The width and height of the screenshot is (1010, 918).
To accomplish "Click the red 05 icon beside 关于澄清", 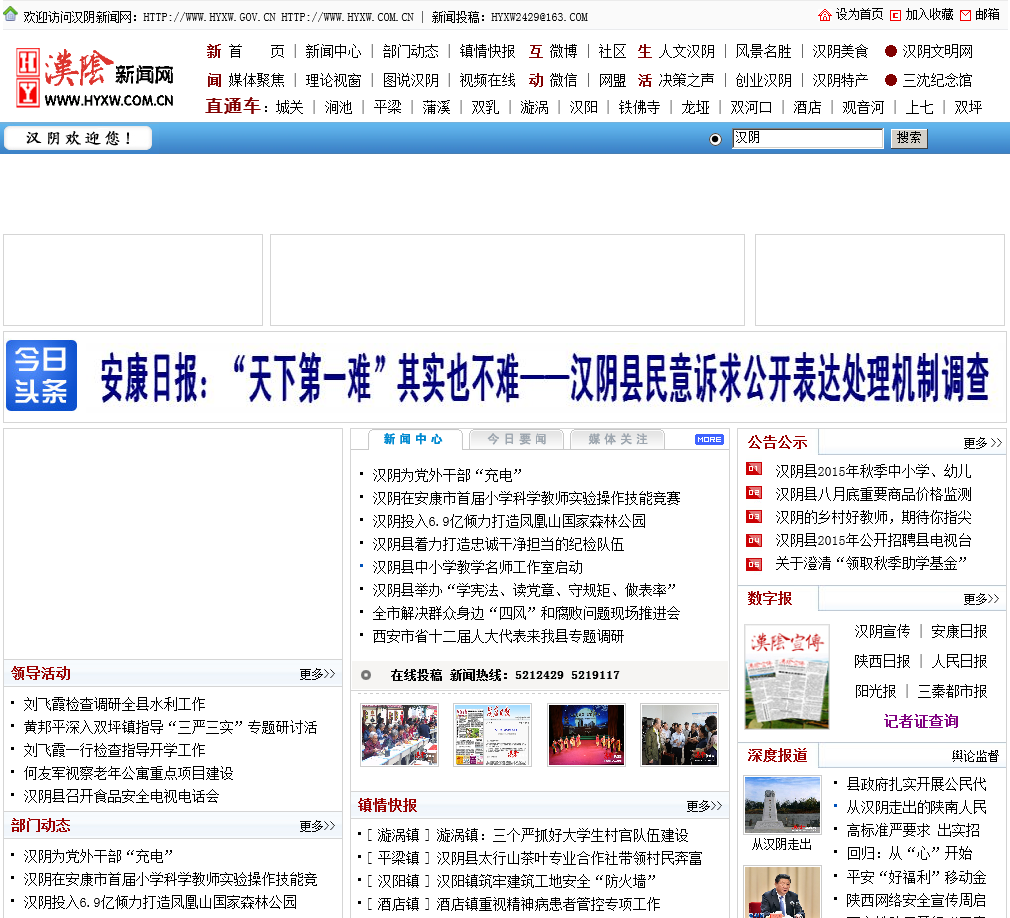I will [754, 564].
